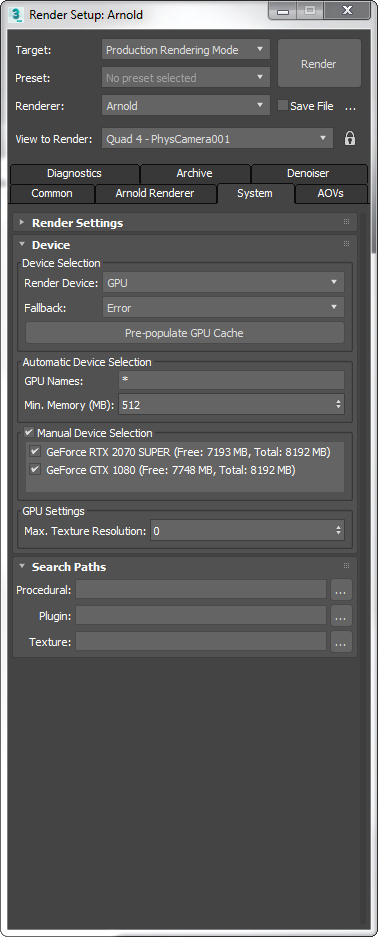This screenshot has width=378, height=937.
Task: Open the Target dropdown
Action: pyautogui.click(x=186, y=50)
